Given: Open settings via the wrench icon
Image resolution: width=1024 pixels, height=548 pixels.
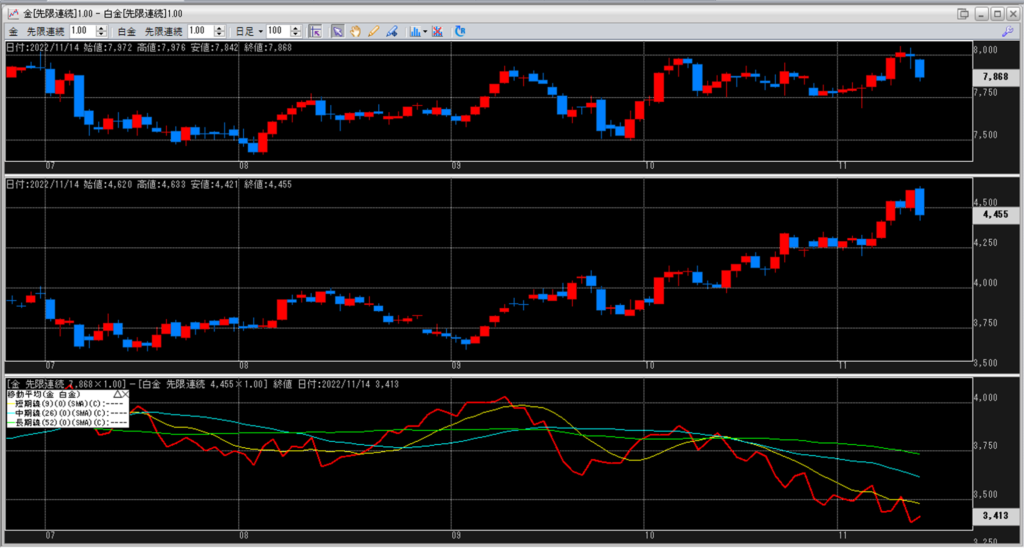Looking at the screenshot, I should click(x=1006, y=31).
